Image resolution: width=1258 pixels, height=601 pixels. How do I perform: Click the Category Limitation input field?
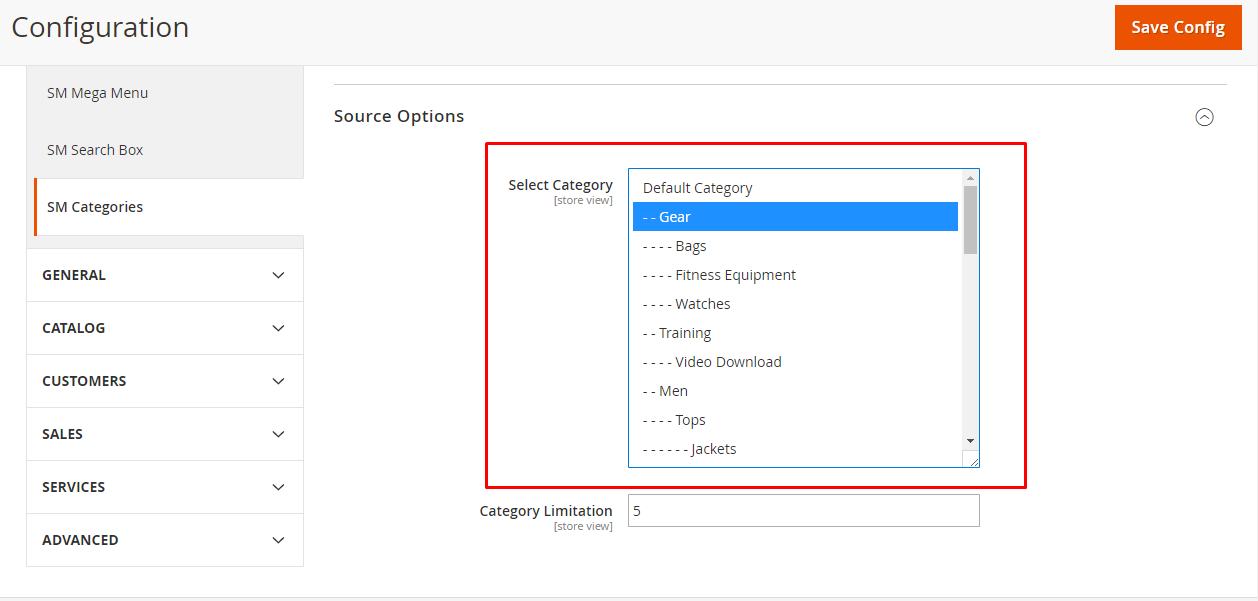click(803, 511)
